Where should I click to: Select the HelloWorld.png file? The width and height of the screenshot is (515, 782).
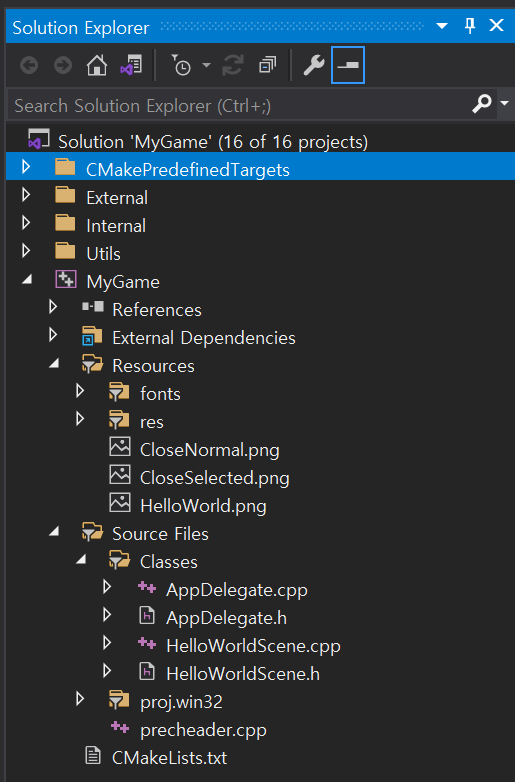(x=203, y=506)
